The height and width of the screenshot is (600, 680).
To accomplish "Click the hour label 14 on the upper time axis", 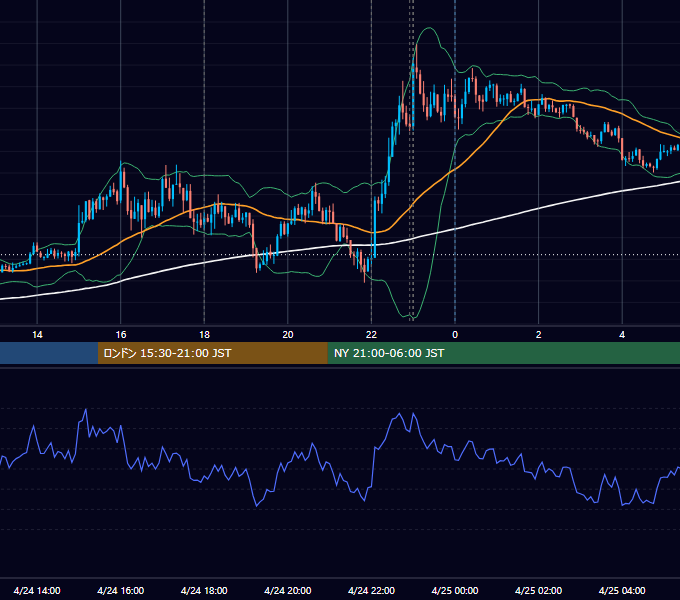I will pos(37,335).
